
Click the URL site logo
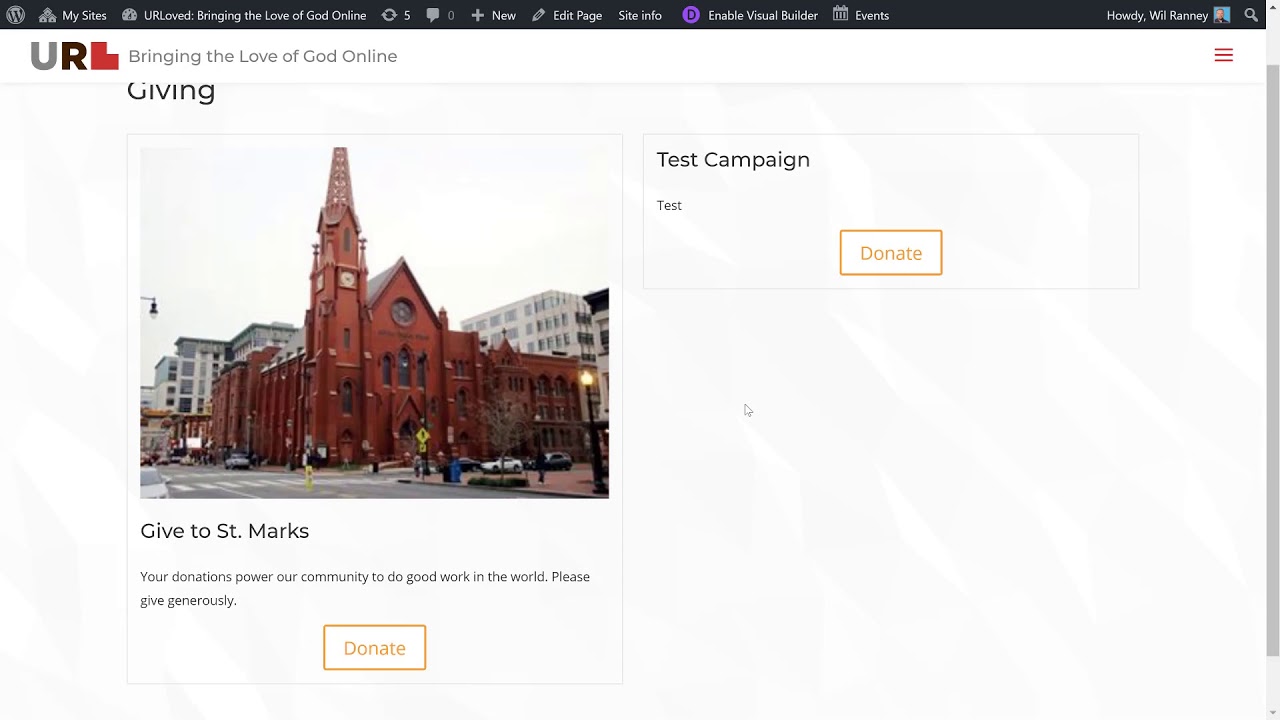[x=74, y=56]
